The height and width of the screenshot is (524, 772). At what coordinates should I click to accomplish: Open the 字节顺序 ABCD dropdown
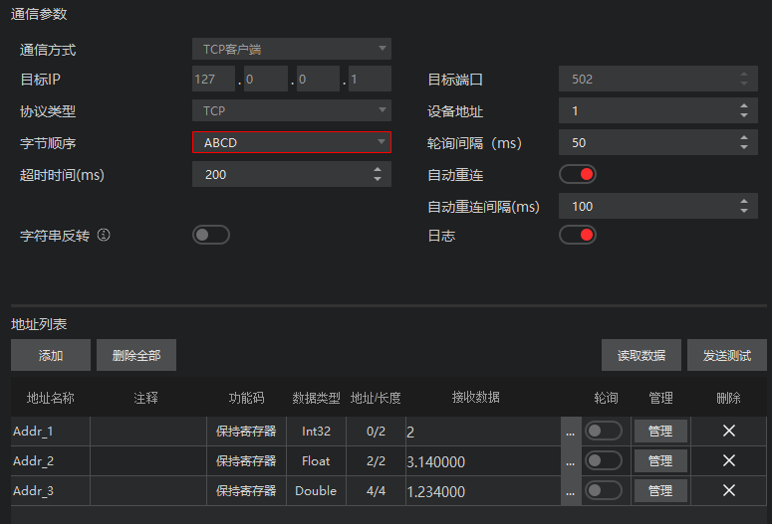291,143
